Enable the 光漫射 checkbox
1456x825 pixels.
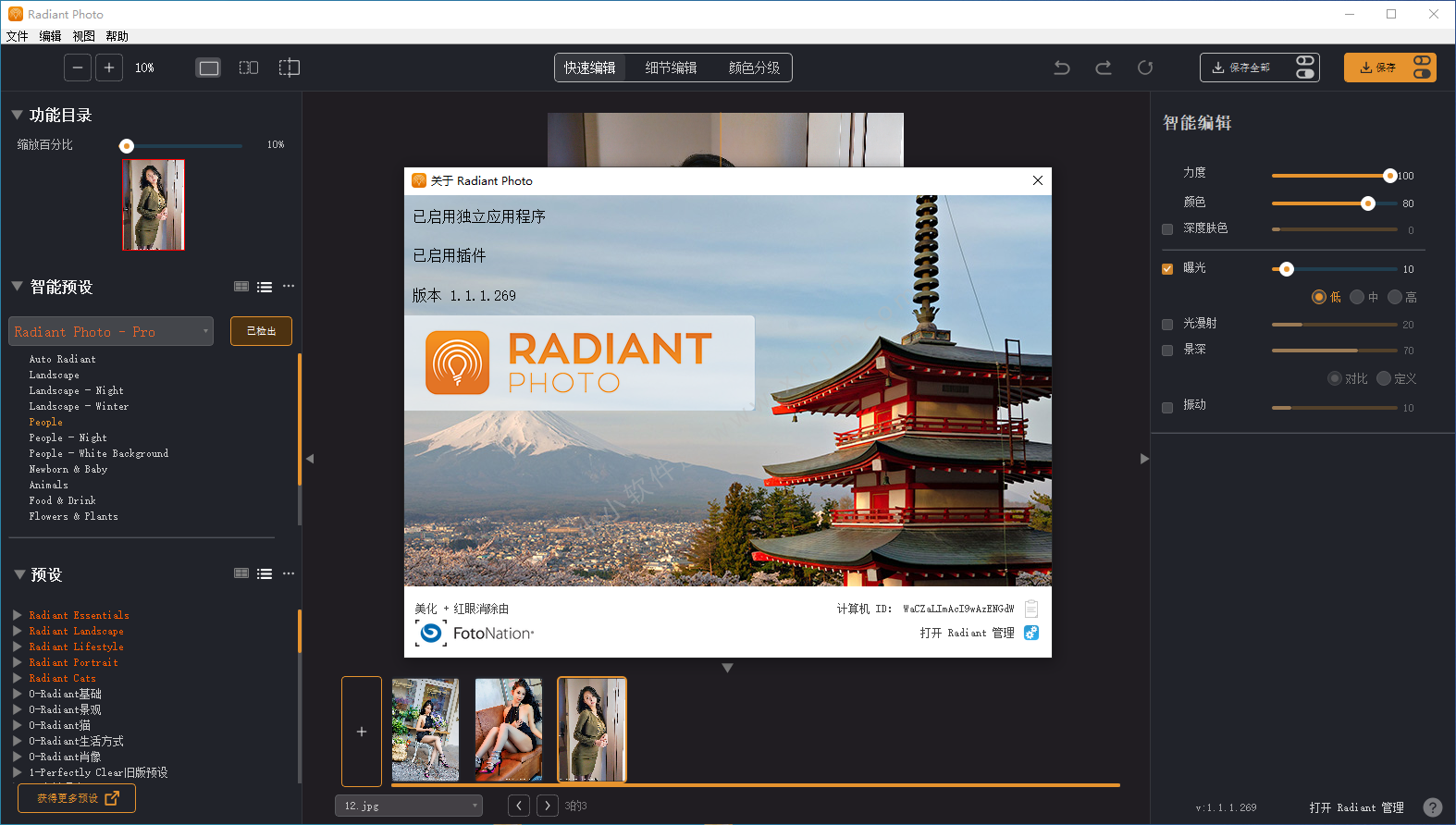click(1167, 325)
